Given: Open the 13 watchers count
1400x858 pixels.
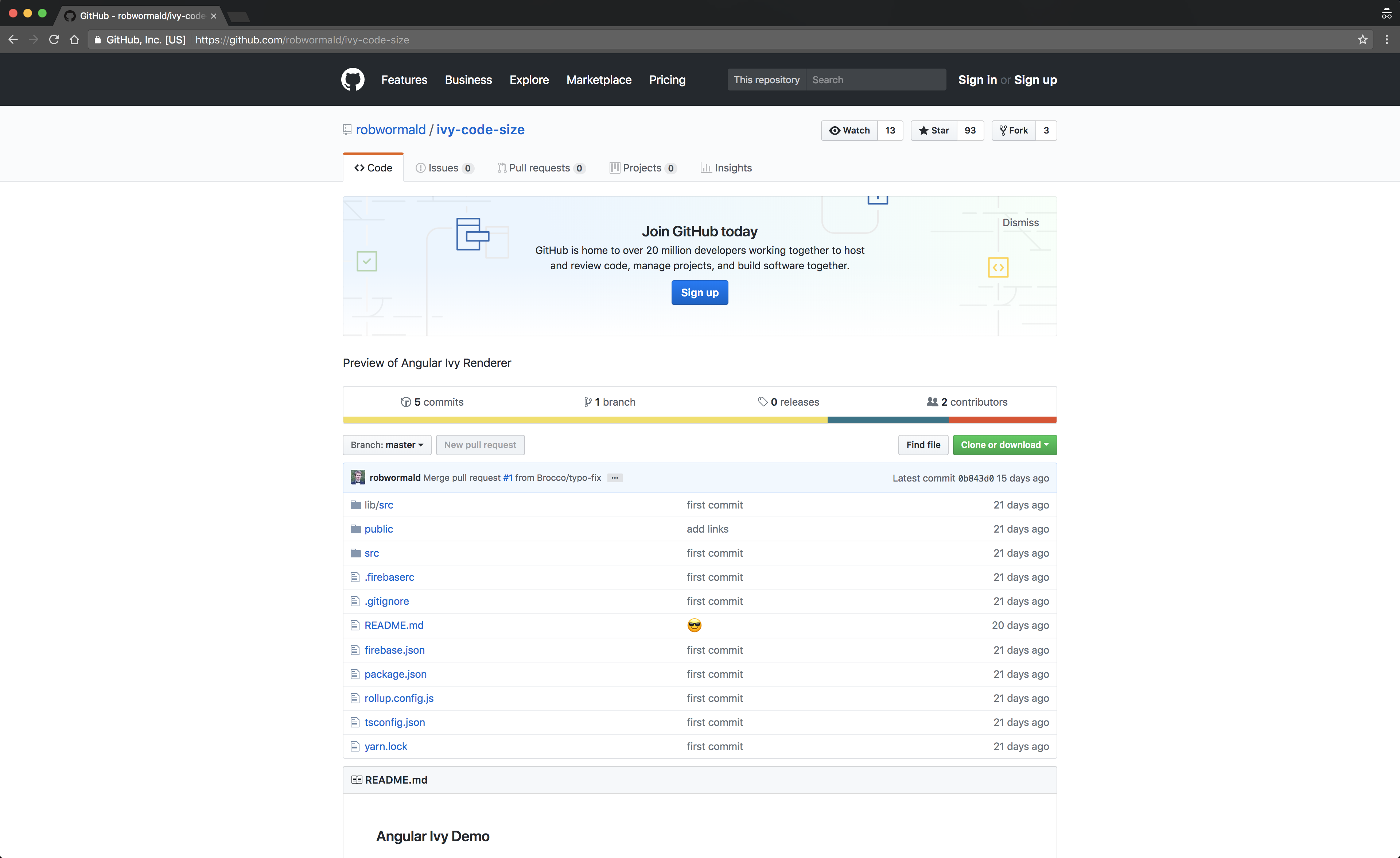Looking at the screenshot, I should (890, 130).
